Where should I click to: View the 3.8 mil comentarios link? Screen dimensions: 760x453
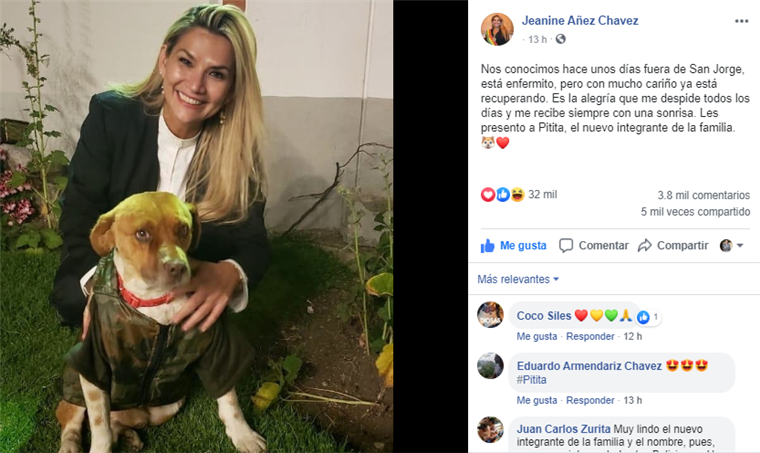(703, 195)
